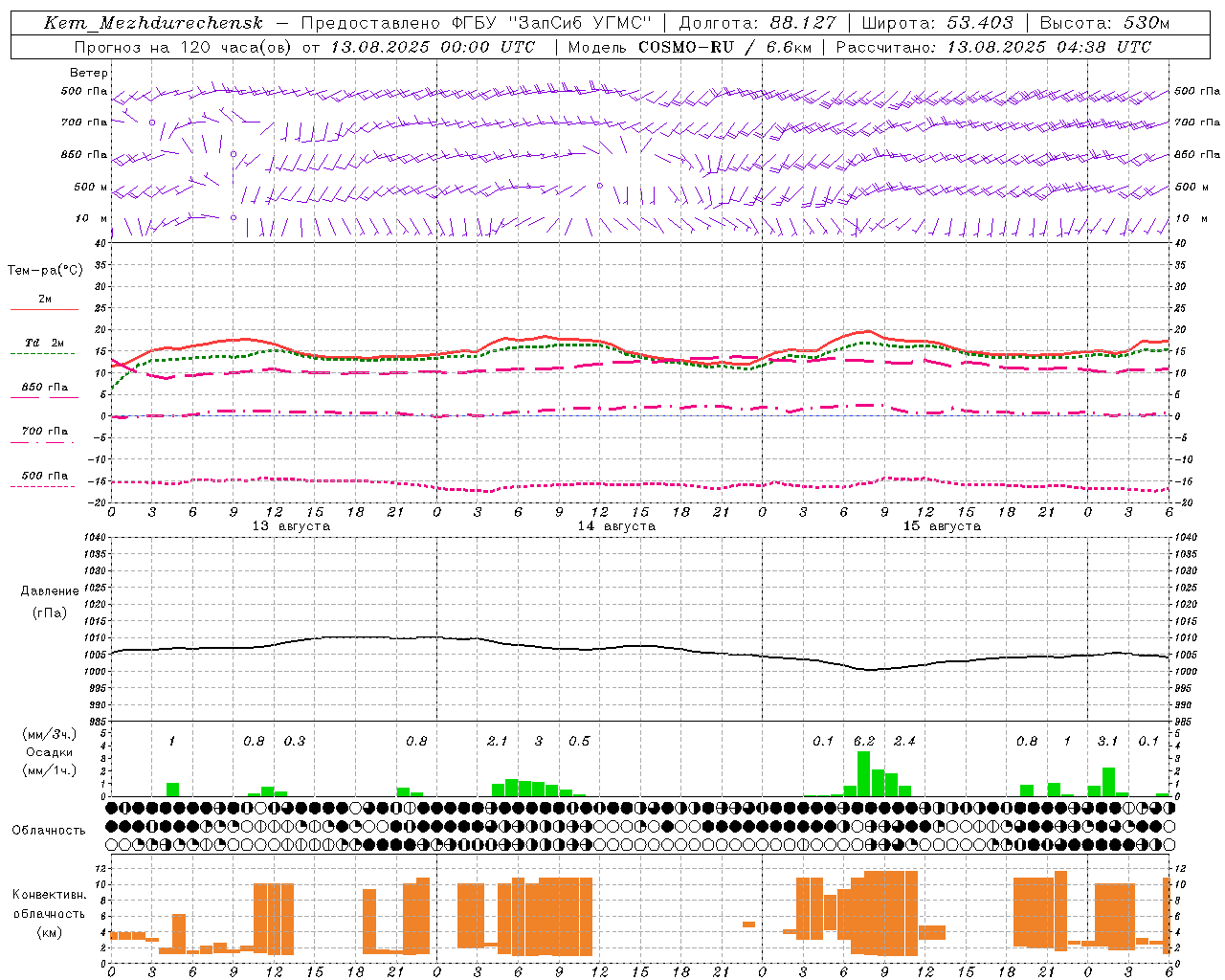The height and width of the screenshot is (980, 1225).
Task: Select the 'Широта: 53.403' value
Action: tap(937, 23)
